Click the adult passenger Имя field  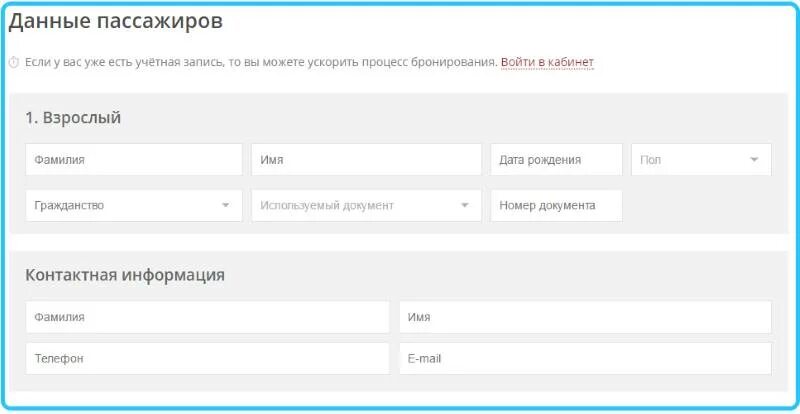click(x=366, y=160)
